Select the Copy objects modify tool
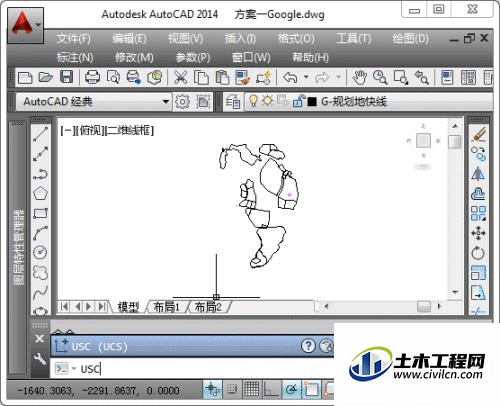This screenshot has width=500, height=406. (478, 154)
